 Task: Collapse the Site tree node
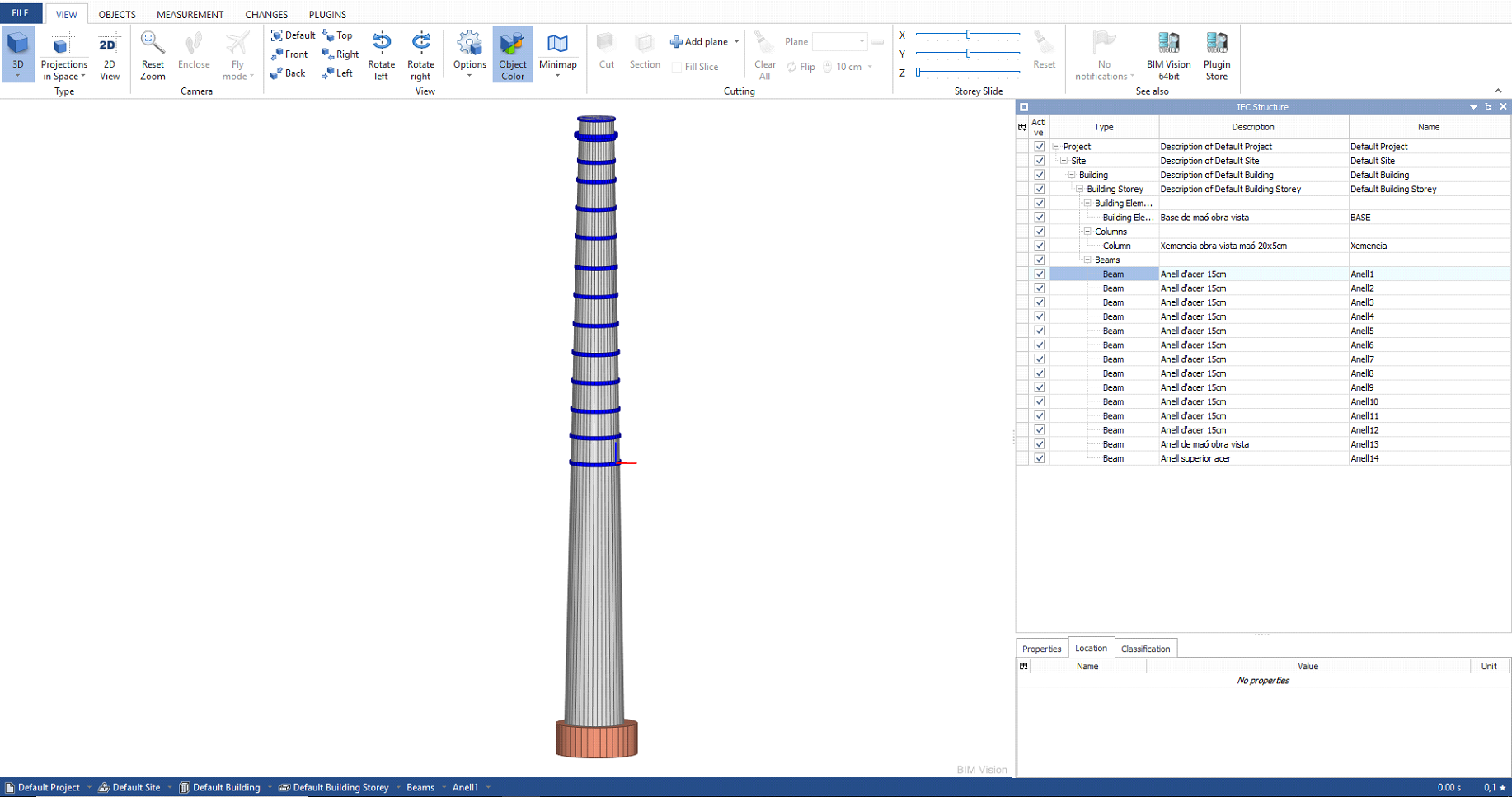coord(1064,161)
